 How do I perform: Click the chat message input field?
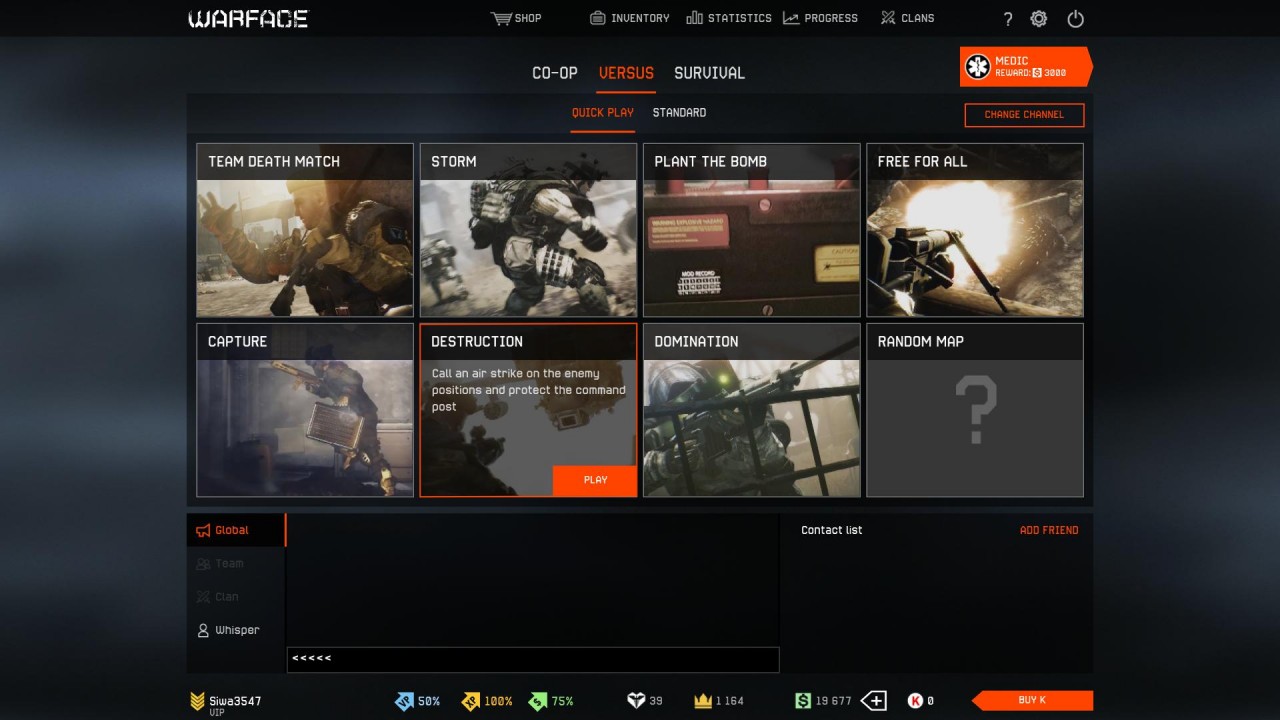click(533, 659)
